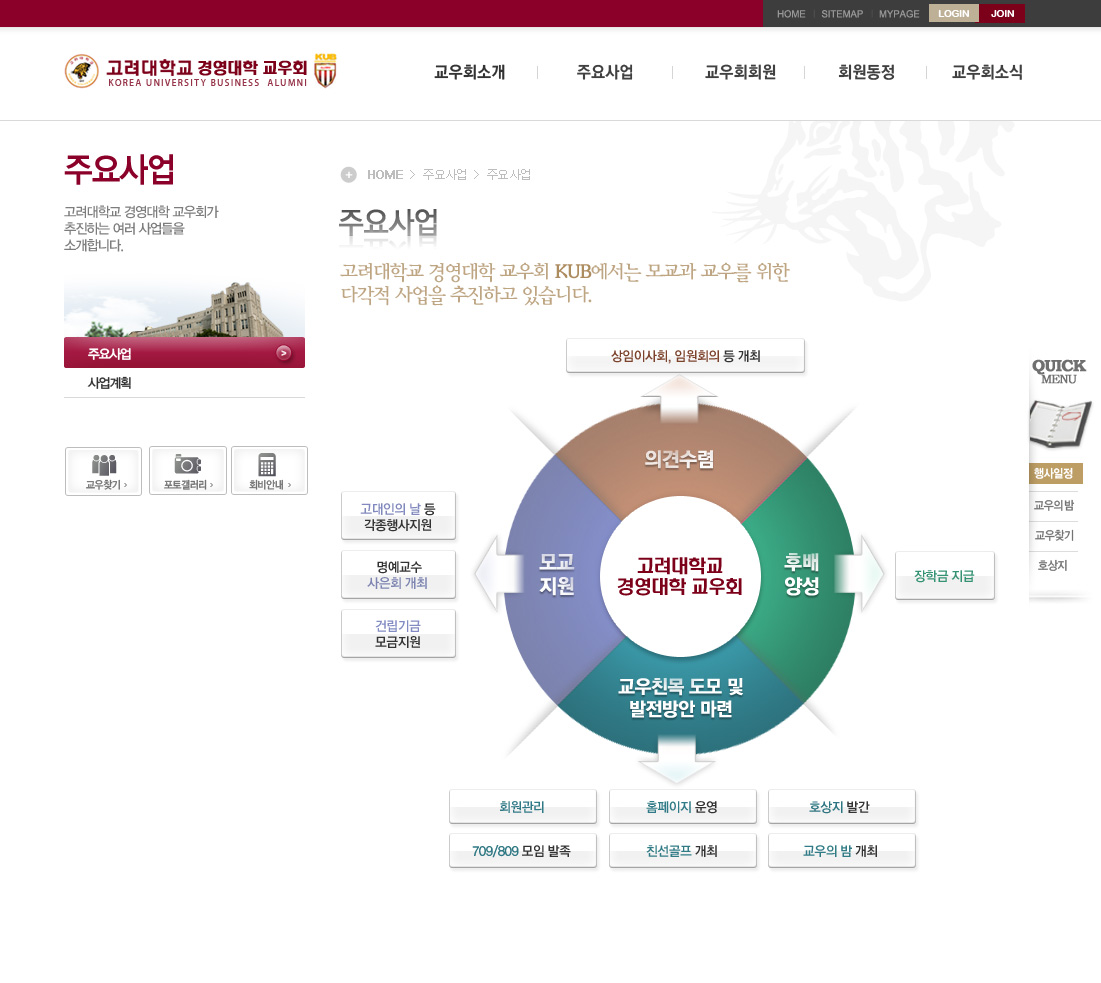Image resolution: width=1101 pixels, height=983 pixels.
Task: Click the 고대인의 날 등 각종행사지원 box
Action: point(398,516)
